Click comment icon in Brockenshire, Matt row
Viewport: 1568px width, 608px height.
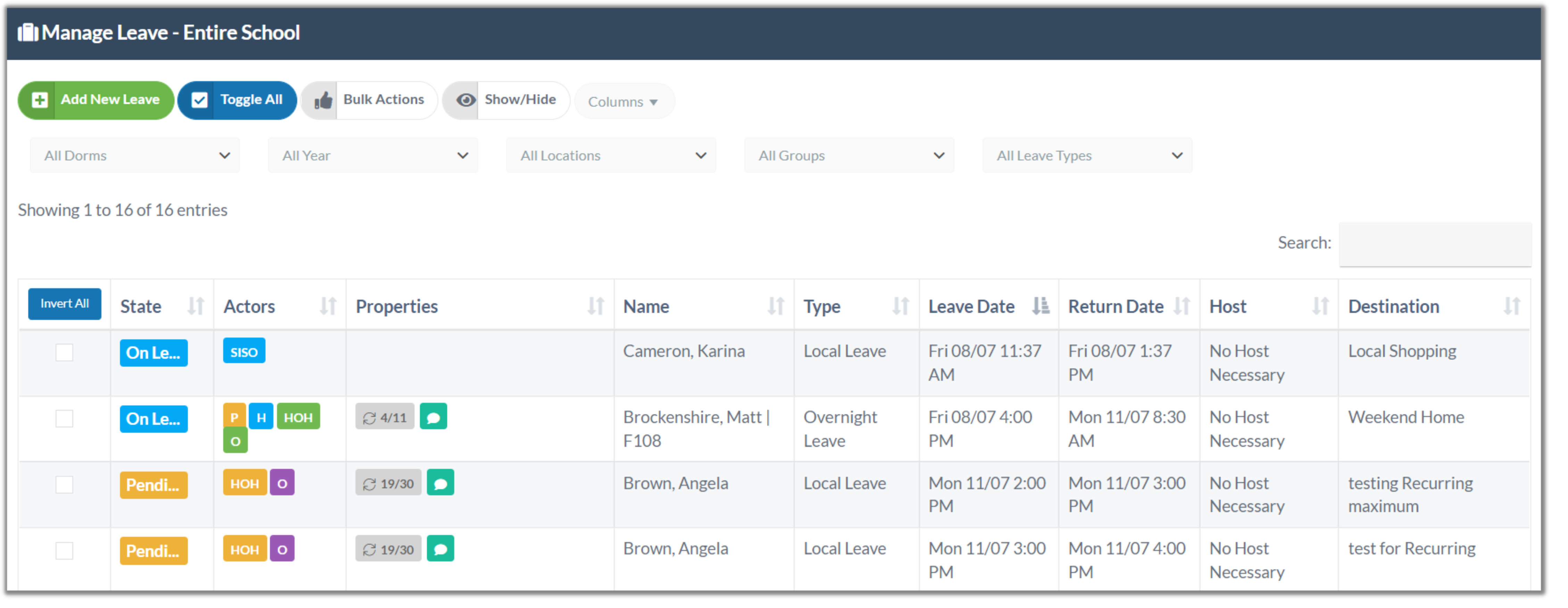point(433,417)
